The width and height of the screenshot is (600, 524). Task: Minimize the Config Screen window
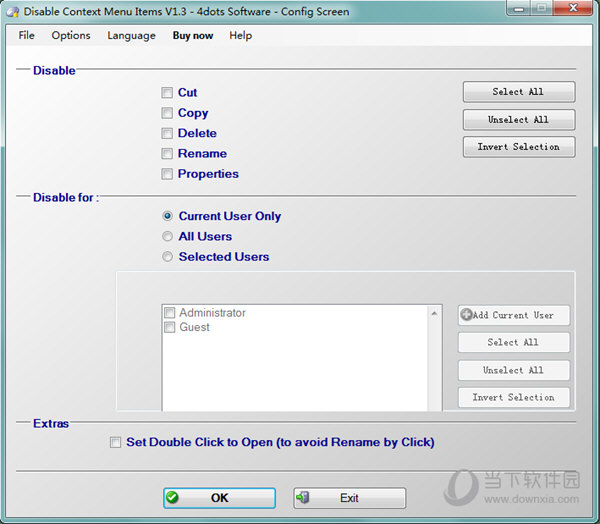point(519,8)
